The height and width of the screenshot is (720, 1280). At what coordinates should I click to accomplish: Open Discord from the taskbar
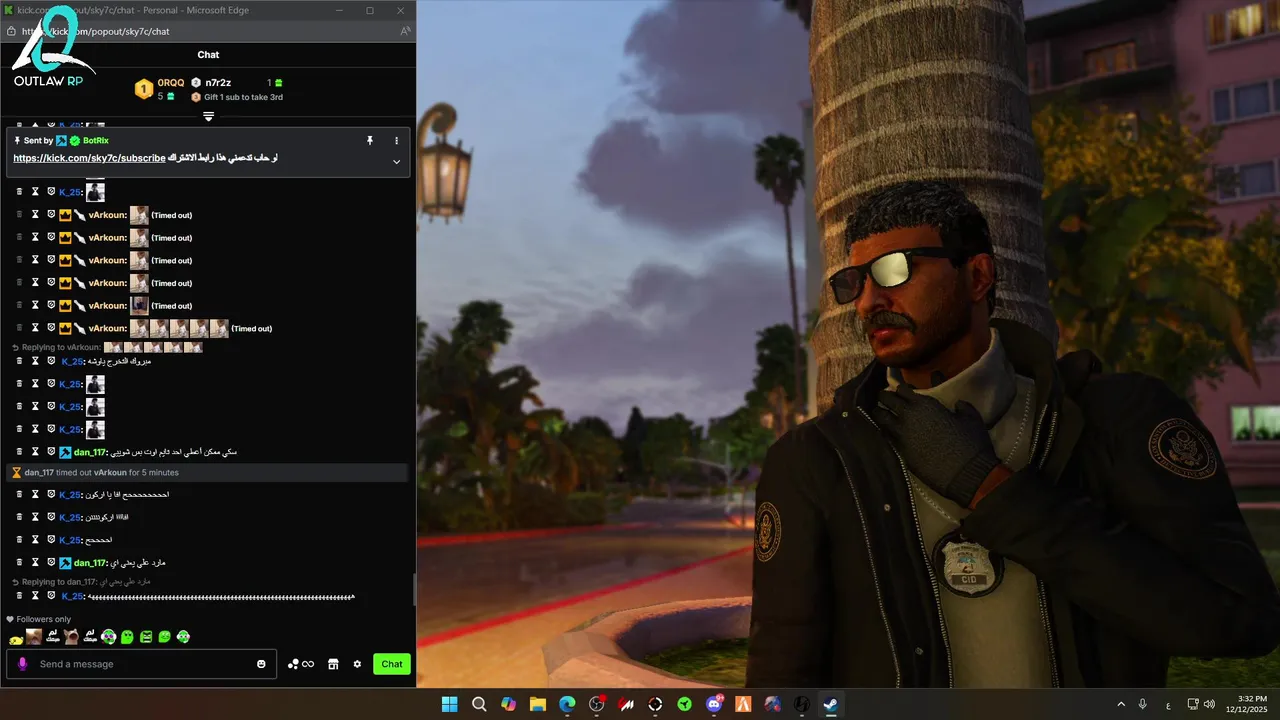[x=714, y=704]
